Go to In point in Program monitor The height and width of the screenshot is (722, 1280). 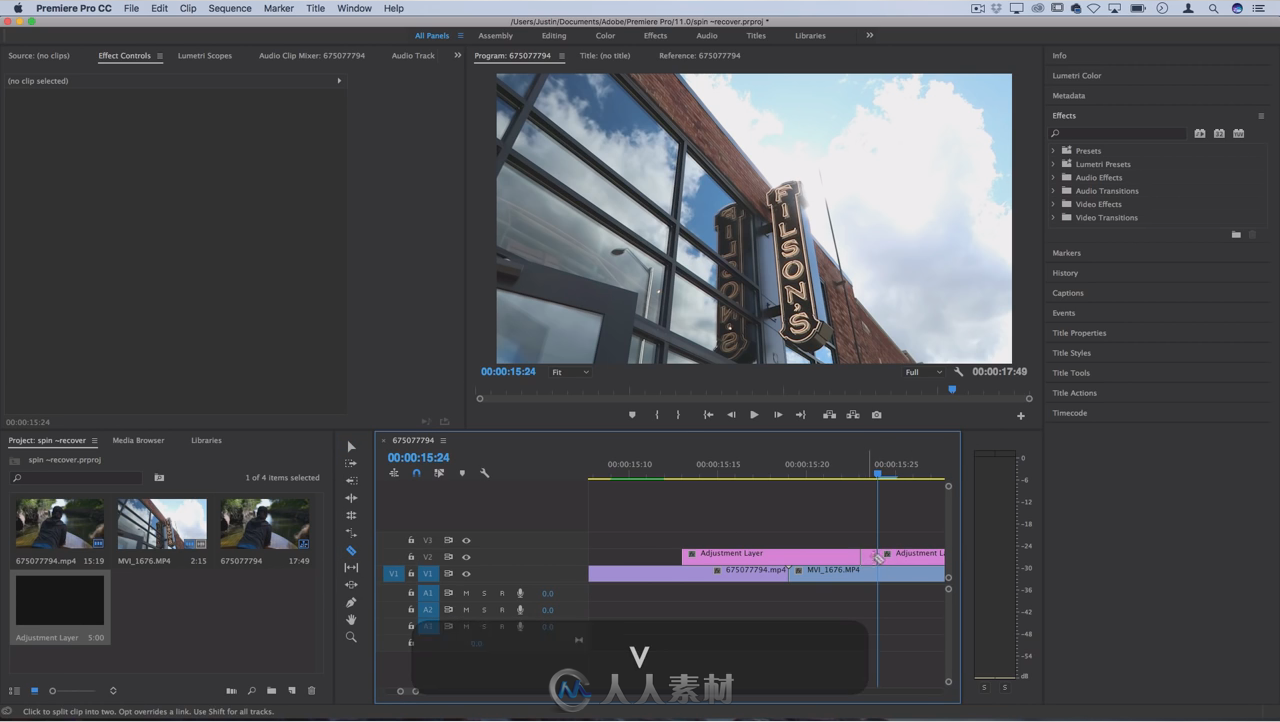708,415
